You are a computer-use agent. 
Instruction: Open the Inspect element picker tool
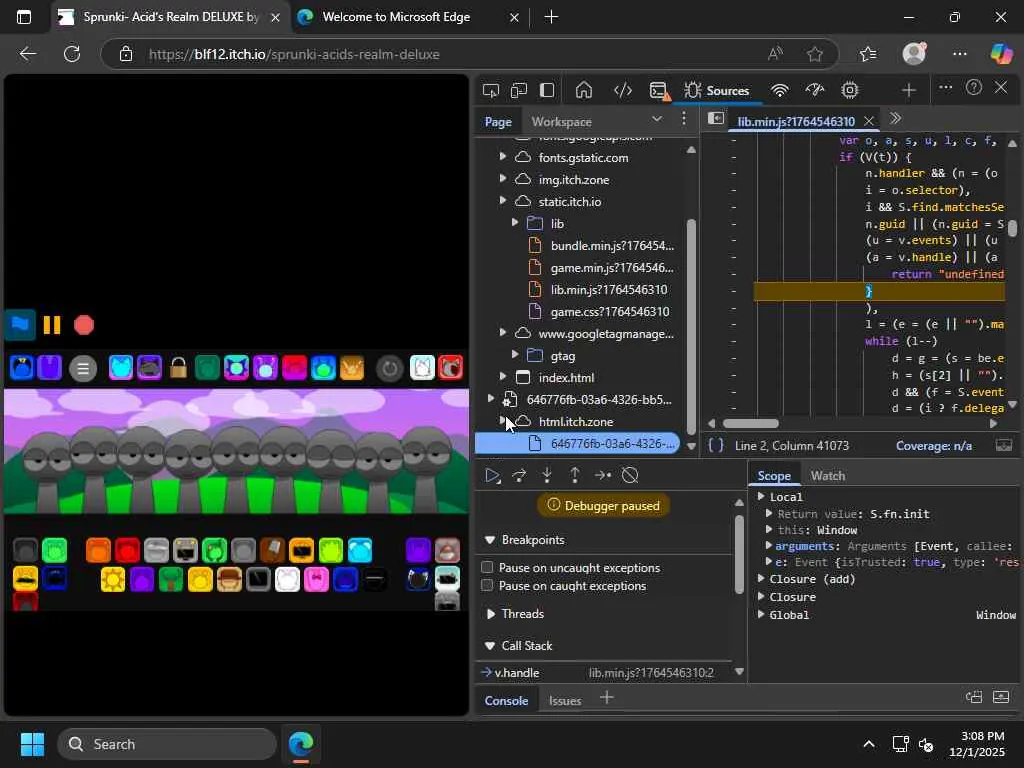(x=491, y=90)
